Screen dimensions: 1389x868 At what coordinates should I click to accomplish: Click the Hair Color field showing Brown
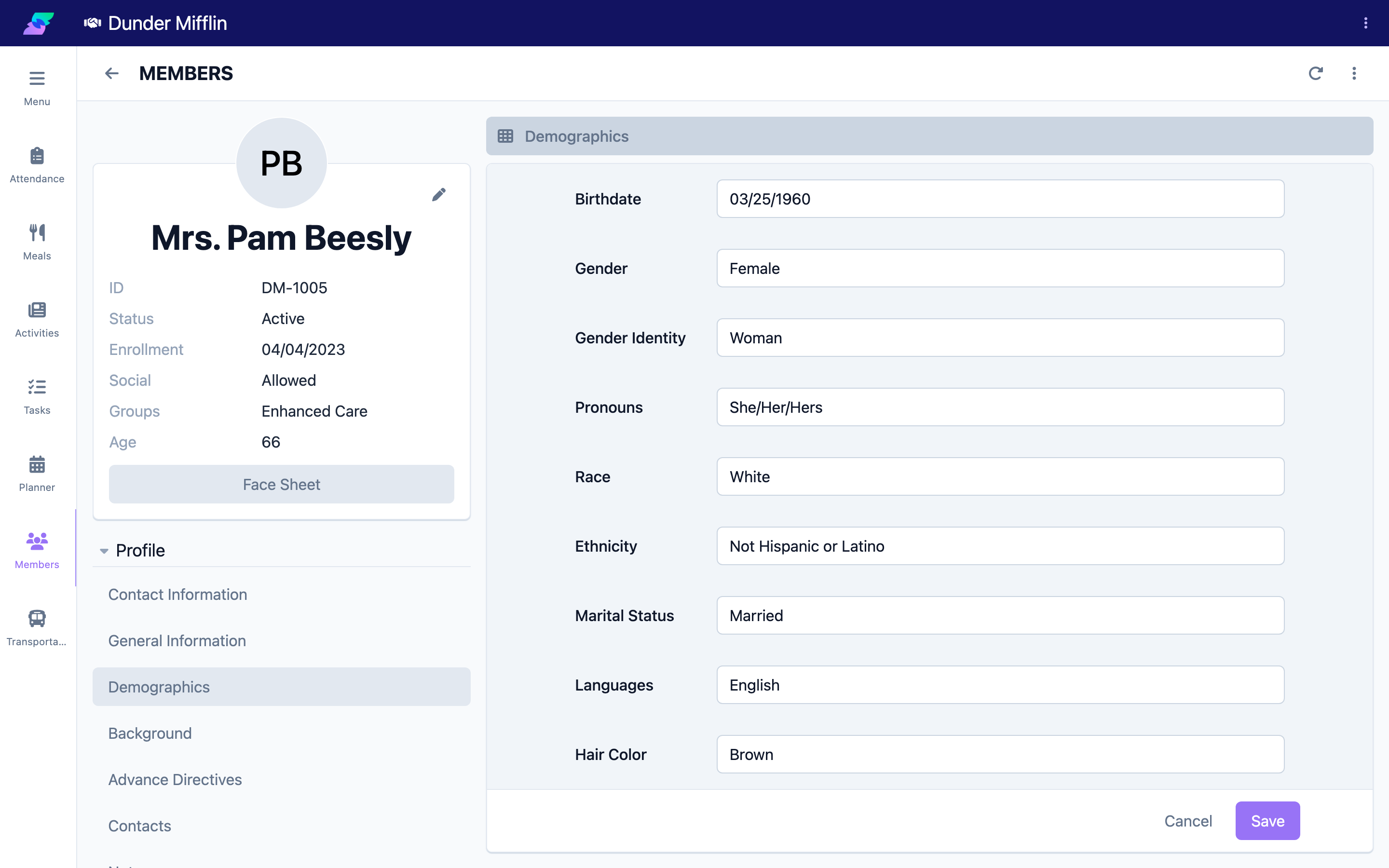(1000, 754)
